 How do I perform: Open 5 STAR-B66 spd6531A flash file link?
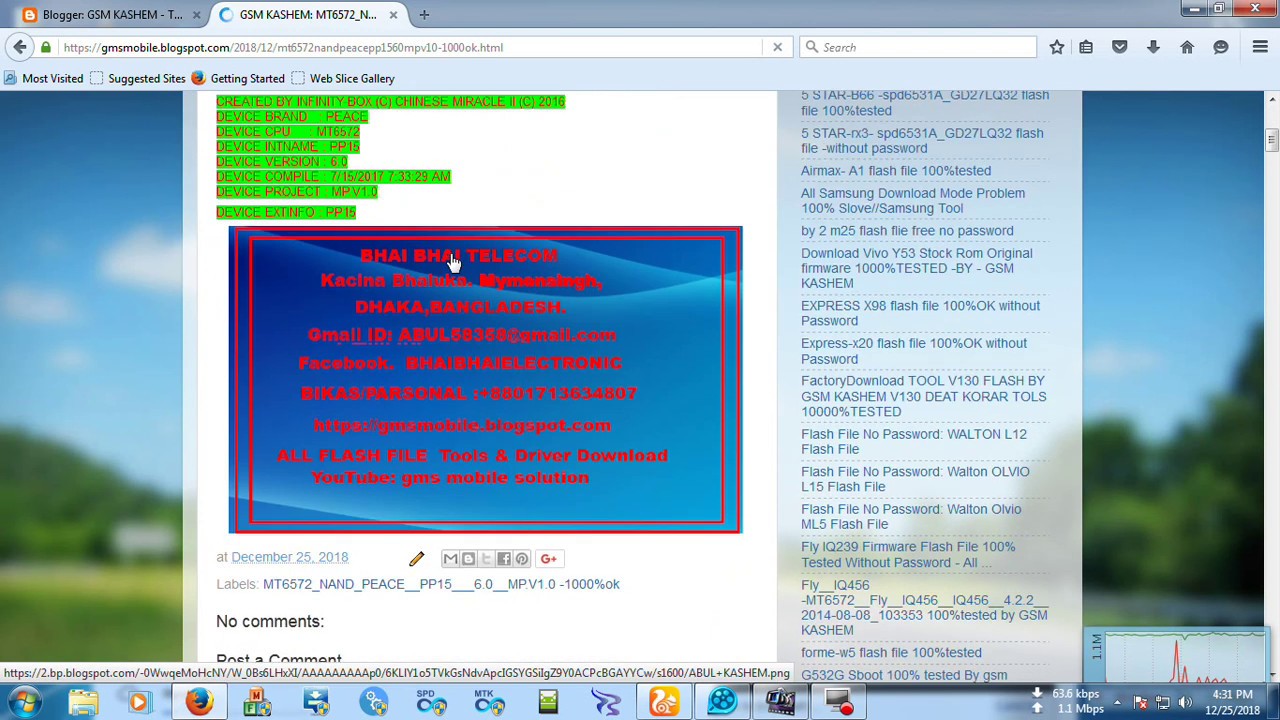925,103
